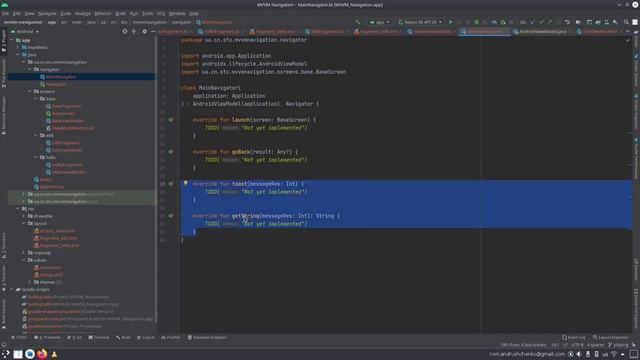Open the Logcat tool window
Image resolution: width=640 pixels, height=360 pixels.
click(146, 338)
